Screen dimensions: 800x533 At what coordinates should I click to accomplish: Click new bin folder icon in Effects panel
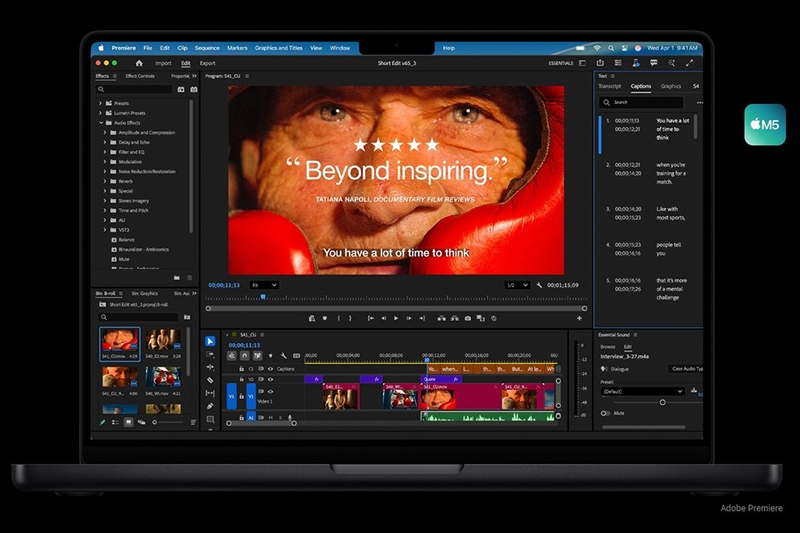(x=177, y=278)
